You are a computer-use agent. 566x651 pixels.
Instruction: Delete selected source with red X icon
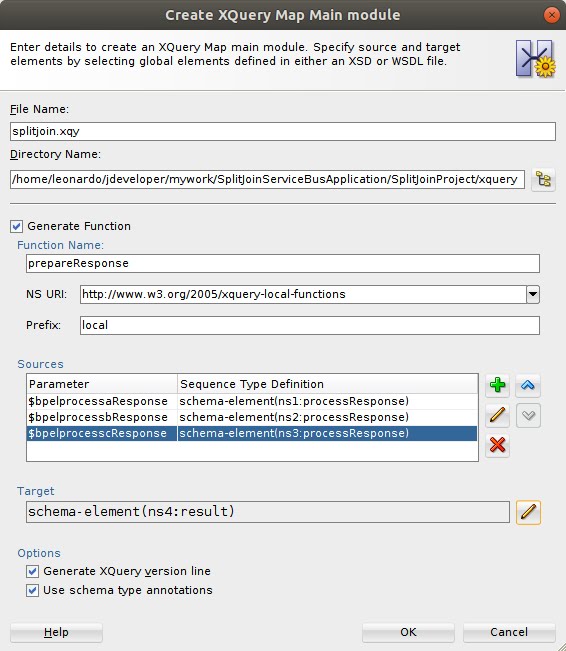point(497,445)
